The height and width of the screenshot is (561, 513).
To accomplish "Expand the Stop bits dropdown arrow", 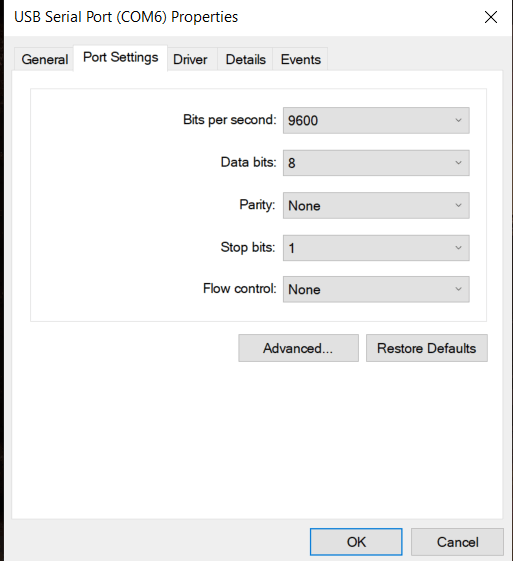I will 458,248.
